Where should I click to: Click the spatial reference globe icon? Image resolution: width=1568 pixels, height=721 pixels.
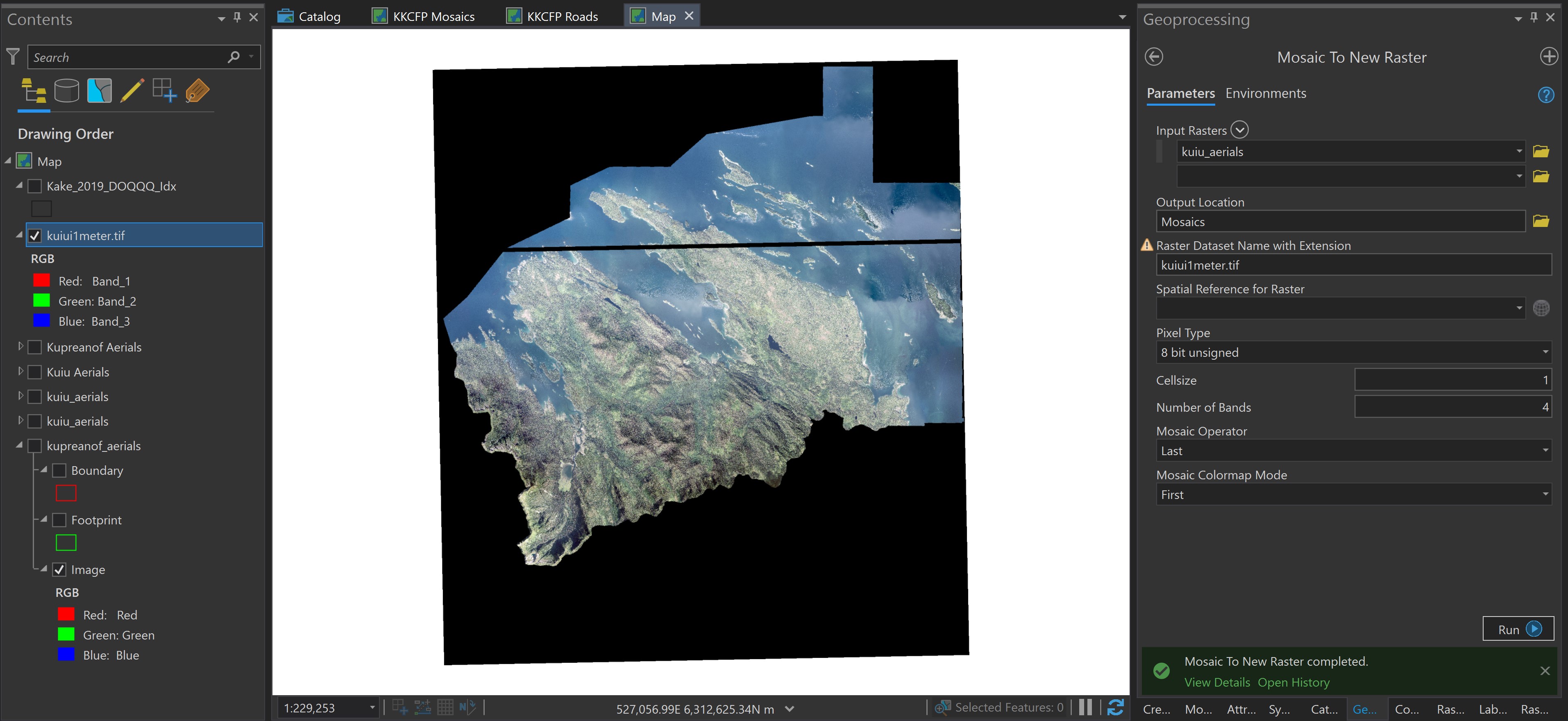[1541, 308]
